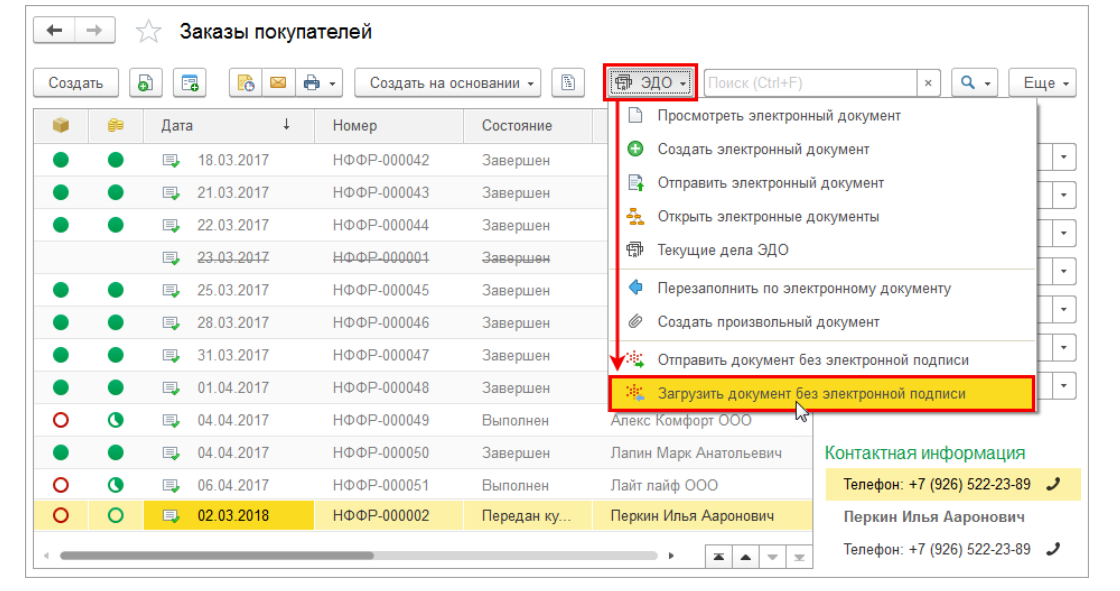
Task: Select order row НФФР-000042
Action: pyautogui.click(x=321, y=160)
